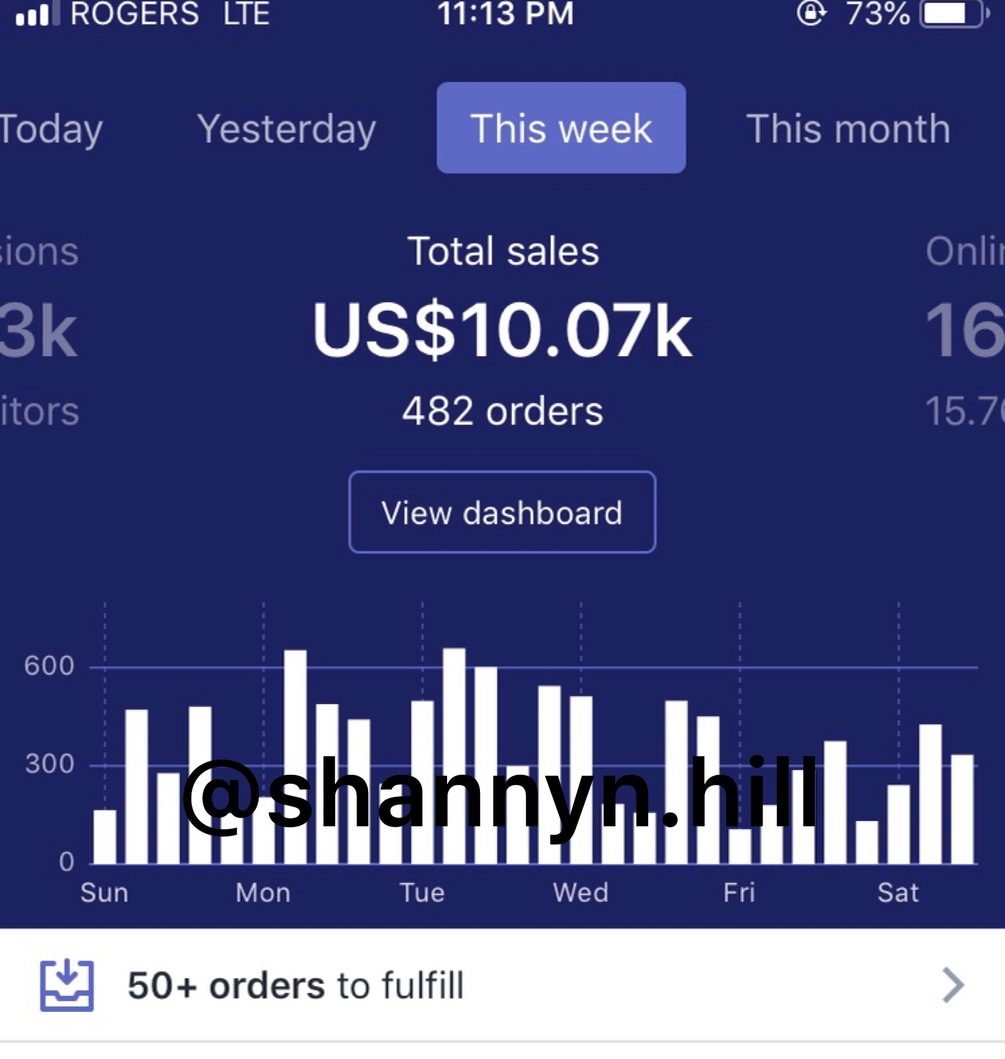The height and width of the screenshot is (1059, 1005).
Task: Tap the 482 orders count
Action: tap(502, 411)
